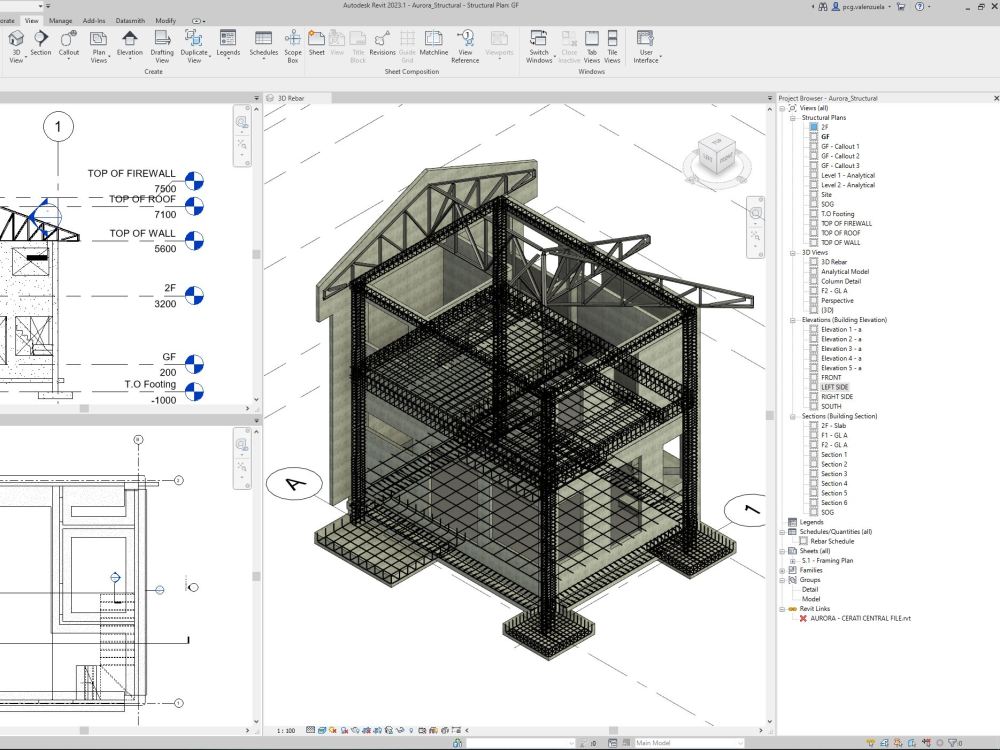
Task: Switch to the Manage ribbon tab
Action: point(61,20)
